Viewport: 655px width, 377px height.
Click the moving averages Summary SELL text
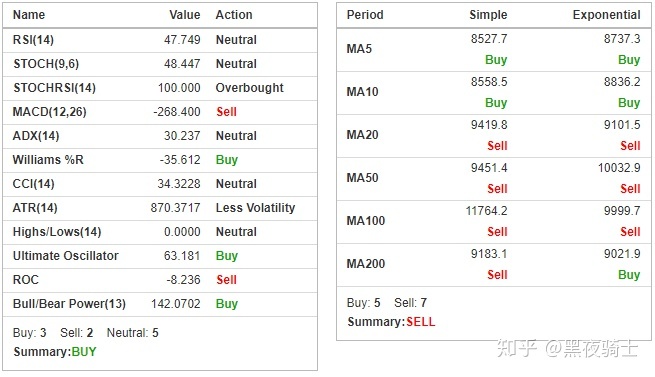391,322
